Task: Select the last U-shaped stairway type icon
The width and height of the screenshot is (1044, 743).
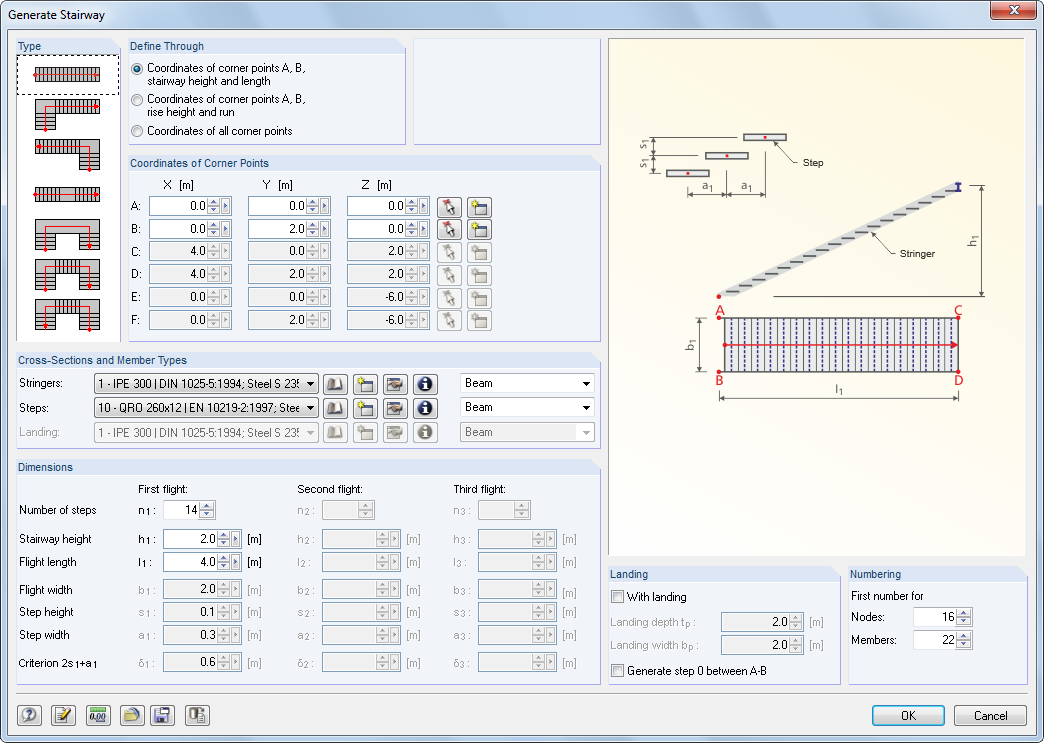Action: click(x=67, y=315)
